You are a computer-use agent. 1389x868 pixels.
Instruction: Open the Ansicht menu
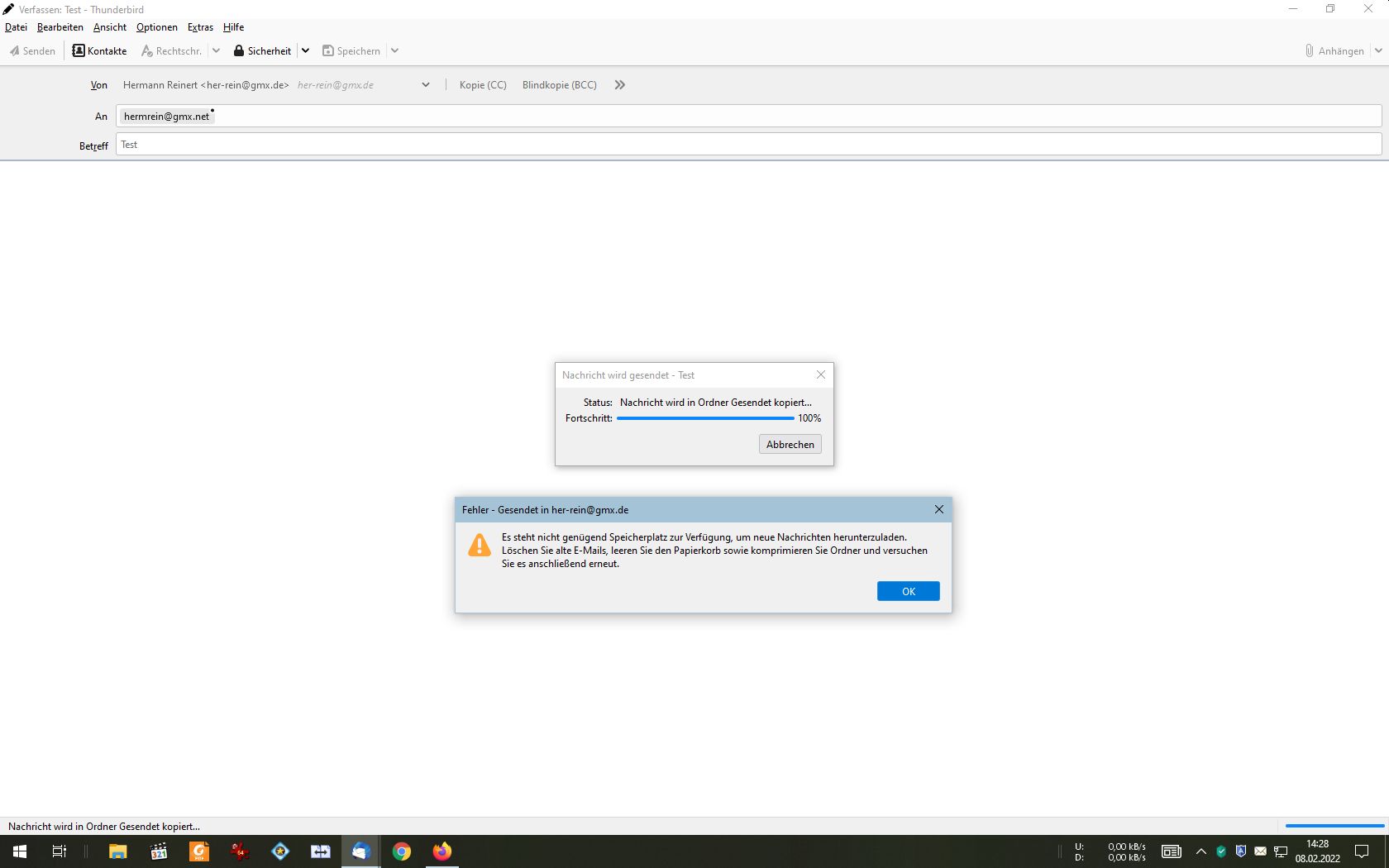[x=110, y=27]
